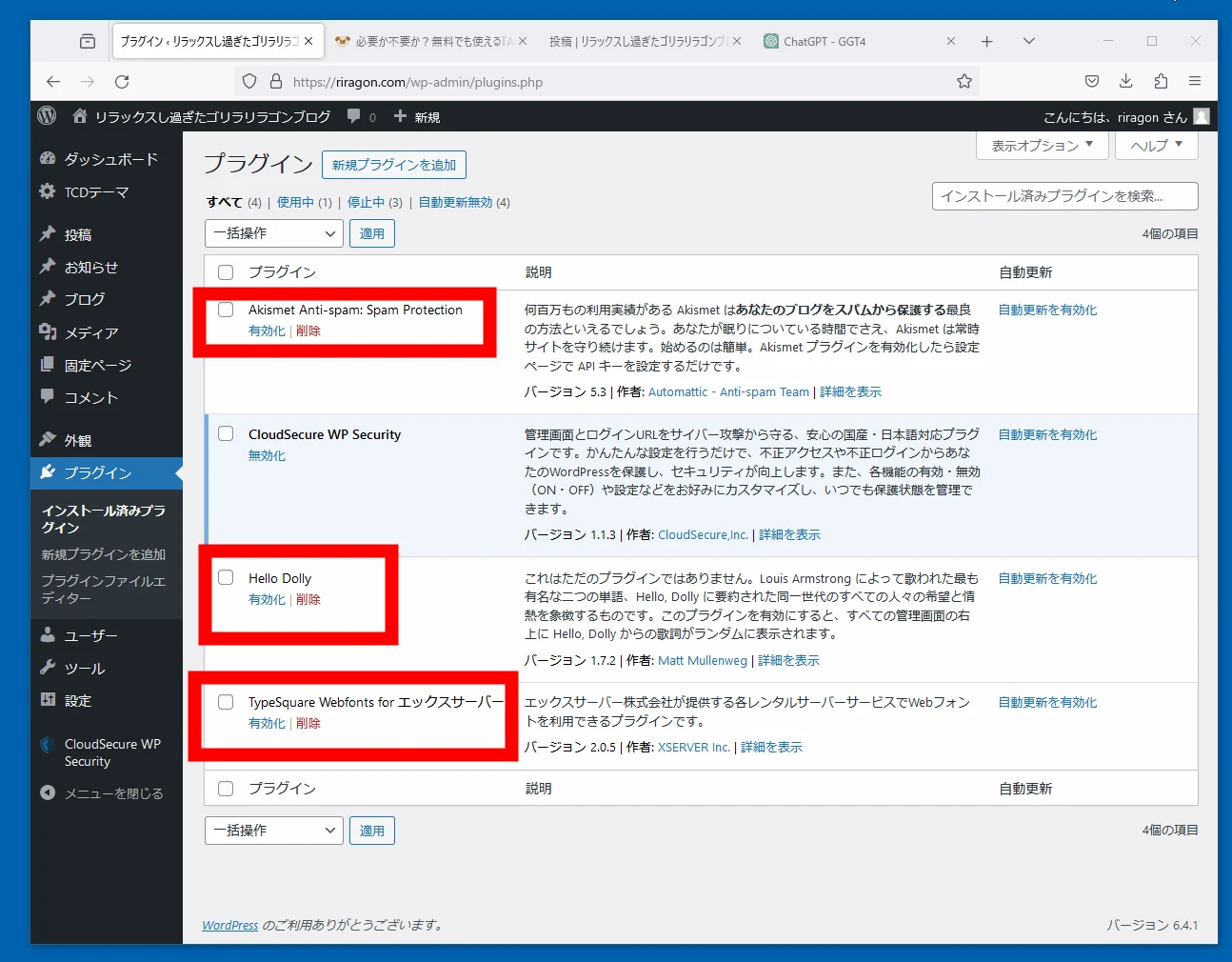Image resolution: width=1232 pixels, height=962 pixels.
Task: Click the 新規プラグインを追加 button
Action: (393, 165)
